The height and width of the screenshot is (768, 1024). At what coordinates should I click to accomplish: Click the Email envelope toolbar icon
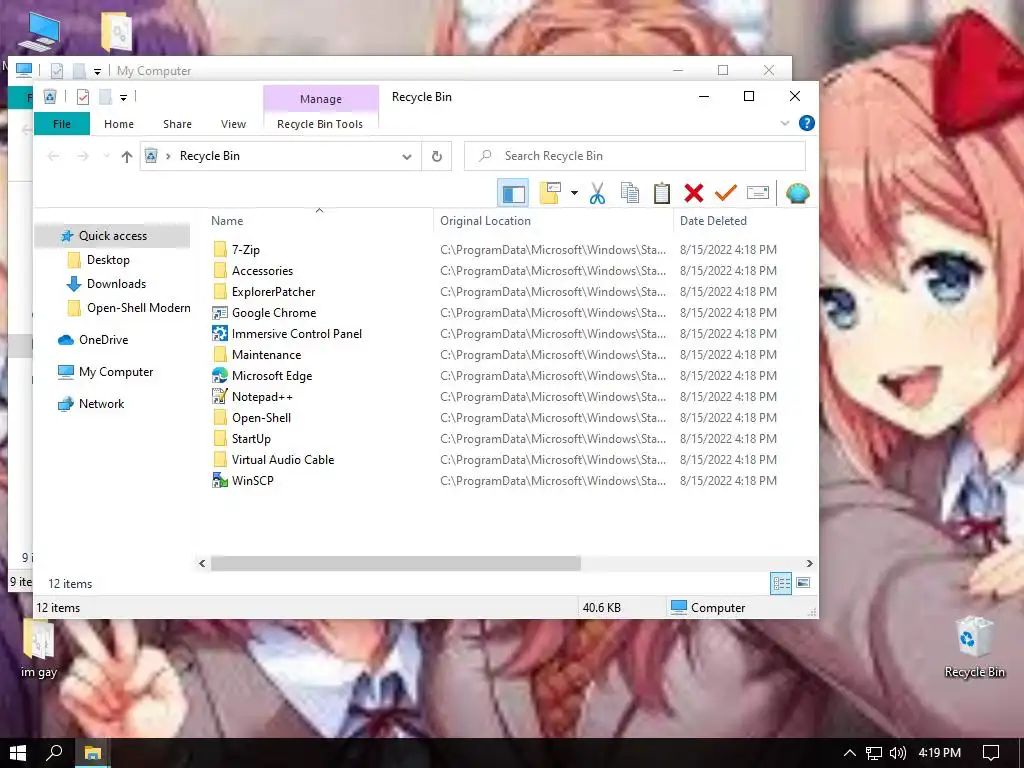click(758, 193)
